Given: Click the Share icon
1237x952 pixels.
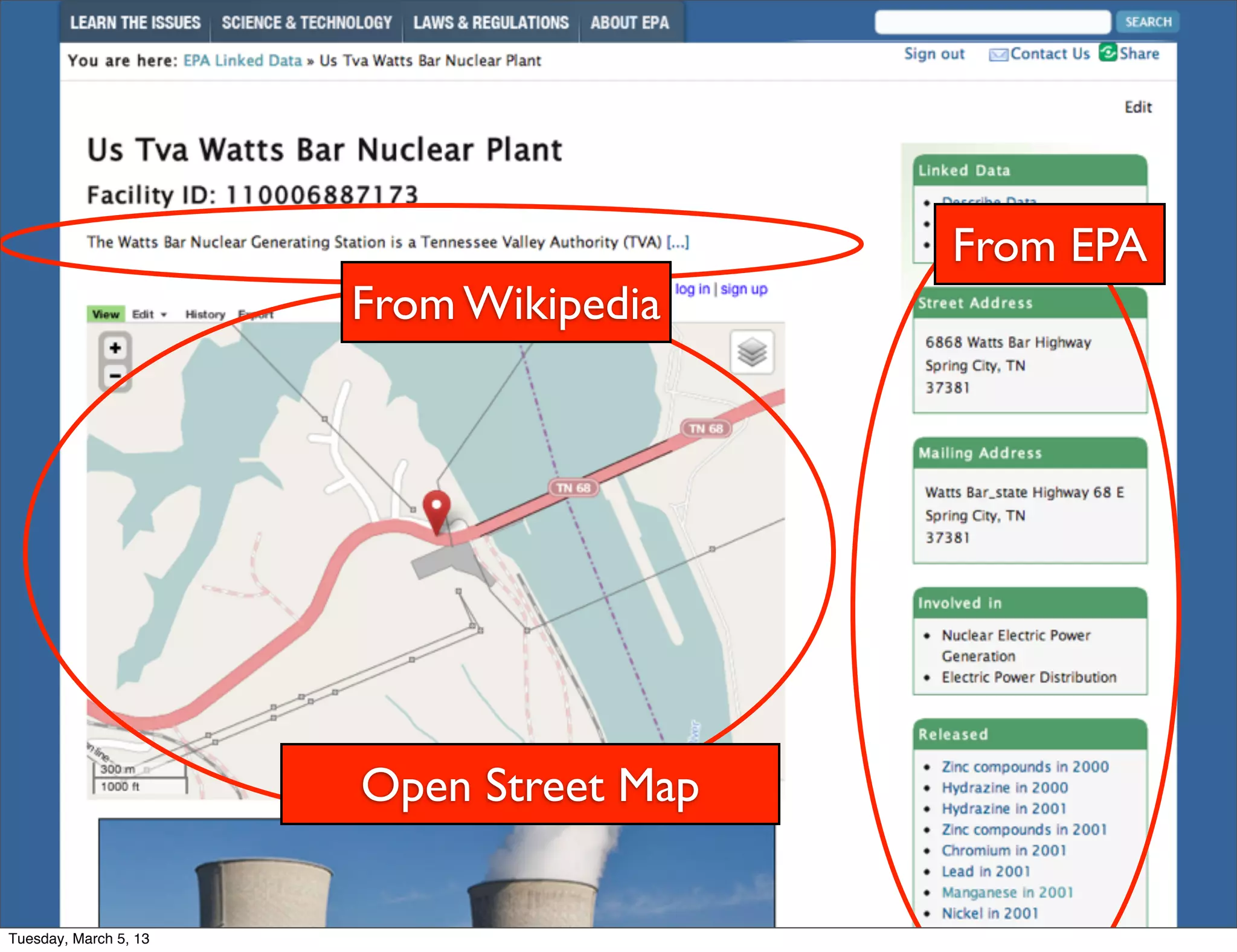Looking at the screenshot, I should coord(1108,53).
